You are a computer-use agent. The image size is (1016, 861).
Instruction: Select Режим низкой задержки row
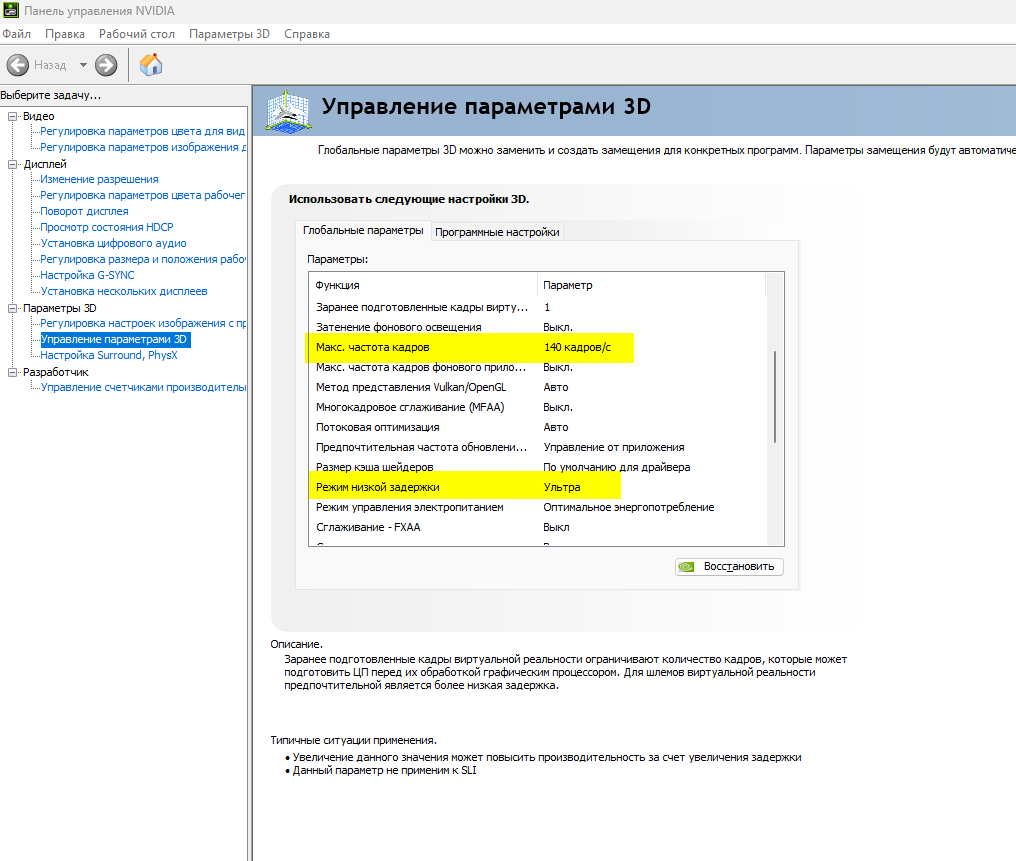pyautogui.click(x=538, y=487)
